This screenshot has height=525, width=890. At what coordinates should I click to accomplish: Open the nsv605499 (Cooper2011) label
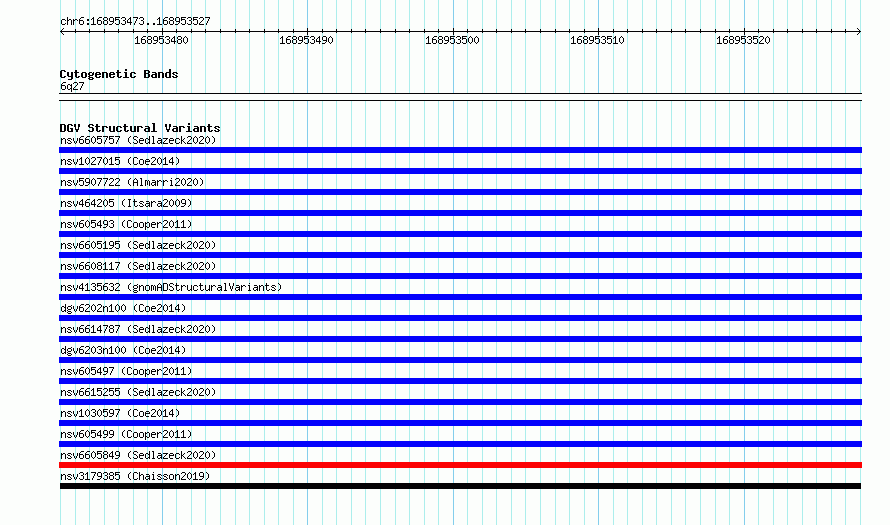pyautogui.click(x=126, y=434)
